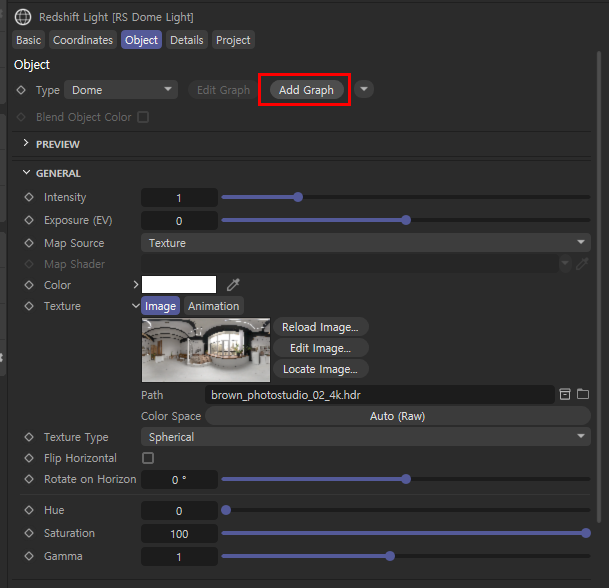Click the Intensity keyframe diamond icon
609x588 pixels.
tap(29, 198)
